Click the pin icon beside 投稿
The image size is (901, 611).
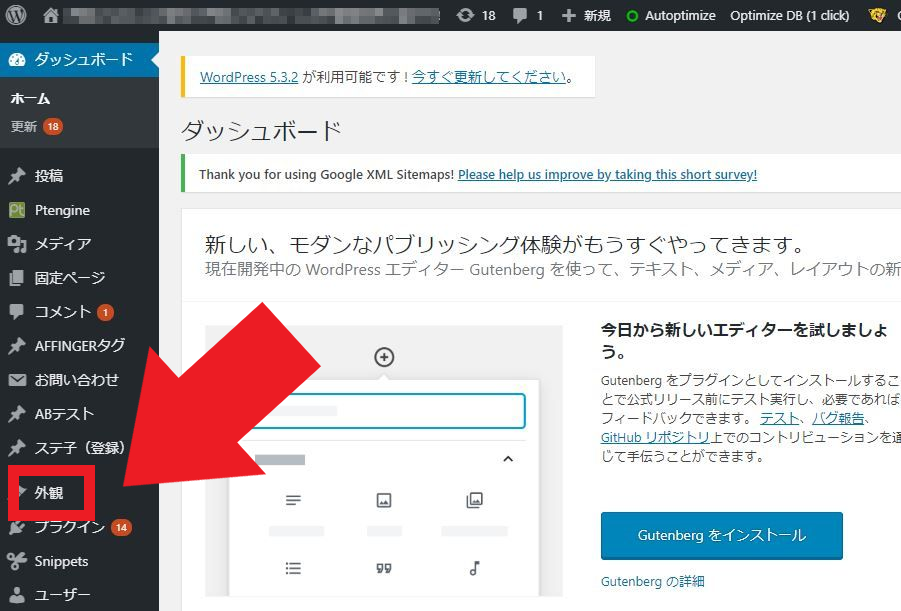(x=17, y=176)
